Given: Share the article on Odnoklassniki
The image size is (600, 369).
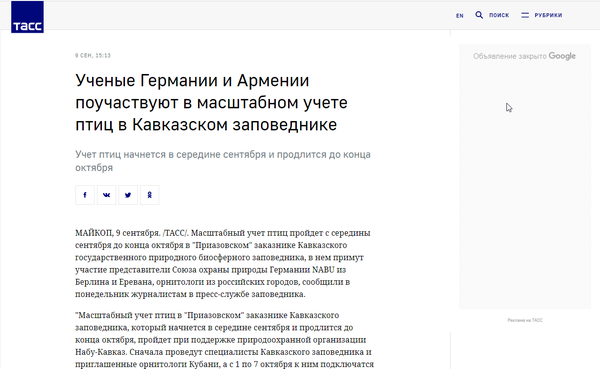Looking at the screenshot, I should coord(150,195).
